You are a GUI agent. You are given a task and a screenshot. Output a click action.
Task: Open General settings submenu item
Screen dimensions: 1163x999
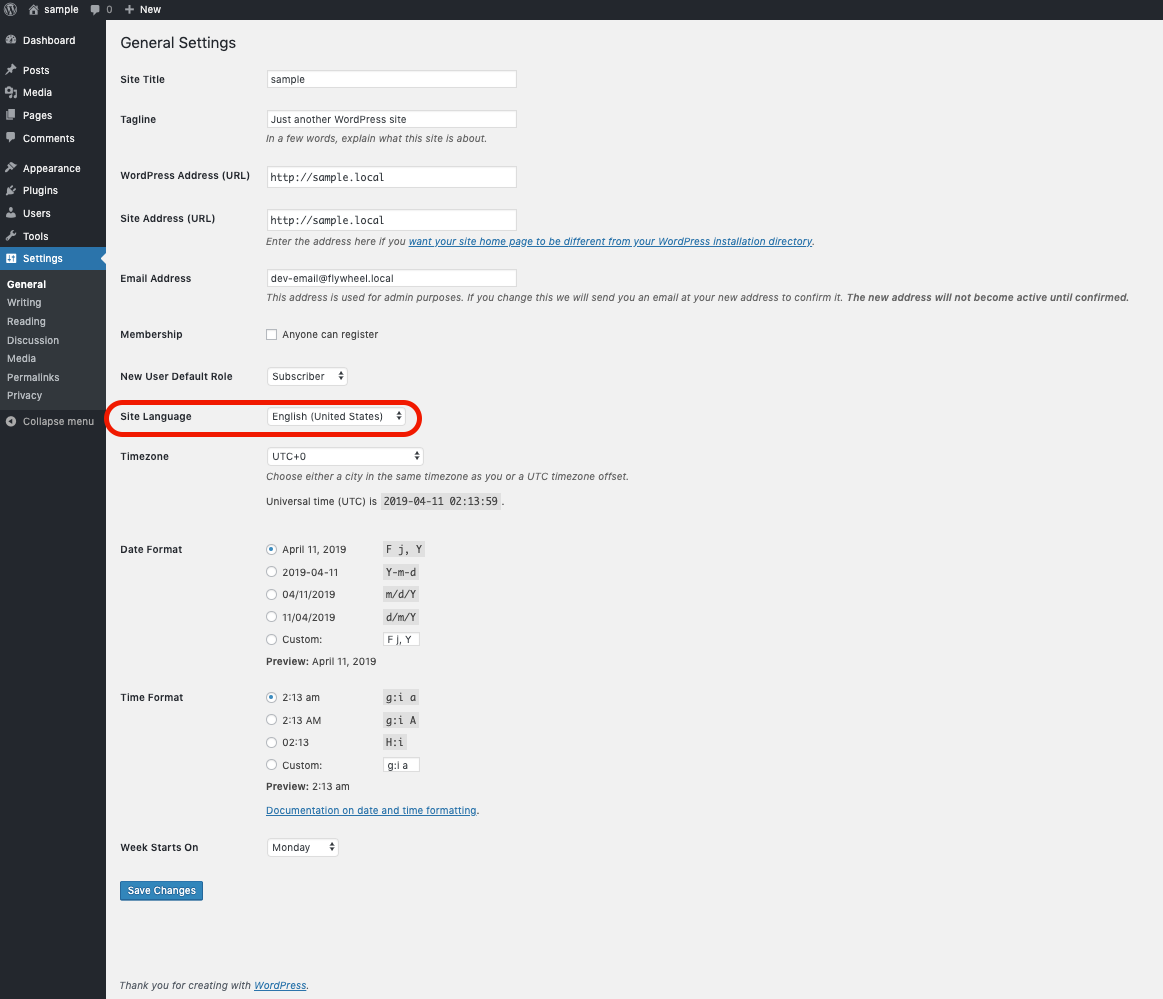[x=27, y=284]
